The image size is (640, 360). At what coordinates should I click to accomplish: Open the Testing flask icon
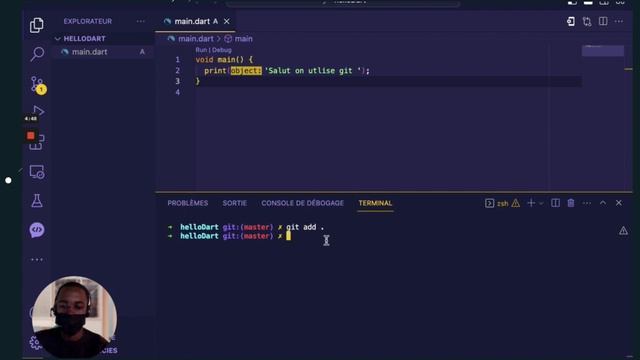[x=37, y=201]
